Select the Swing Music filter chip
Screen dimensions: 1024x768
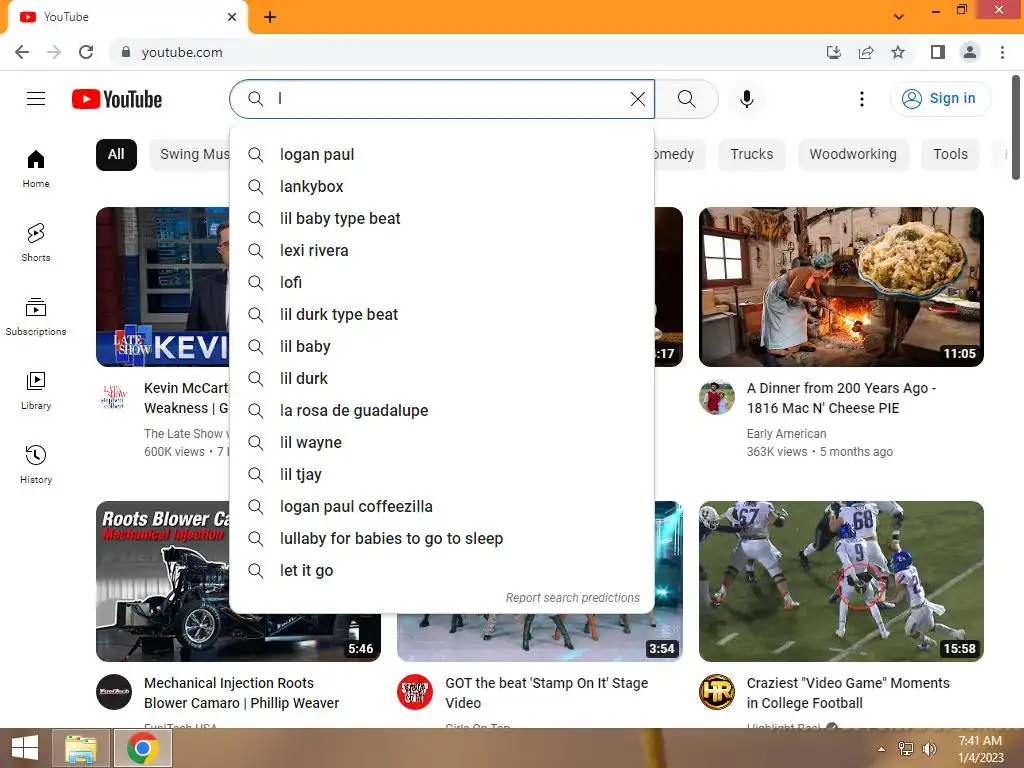click(x=191, y=155)
